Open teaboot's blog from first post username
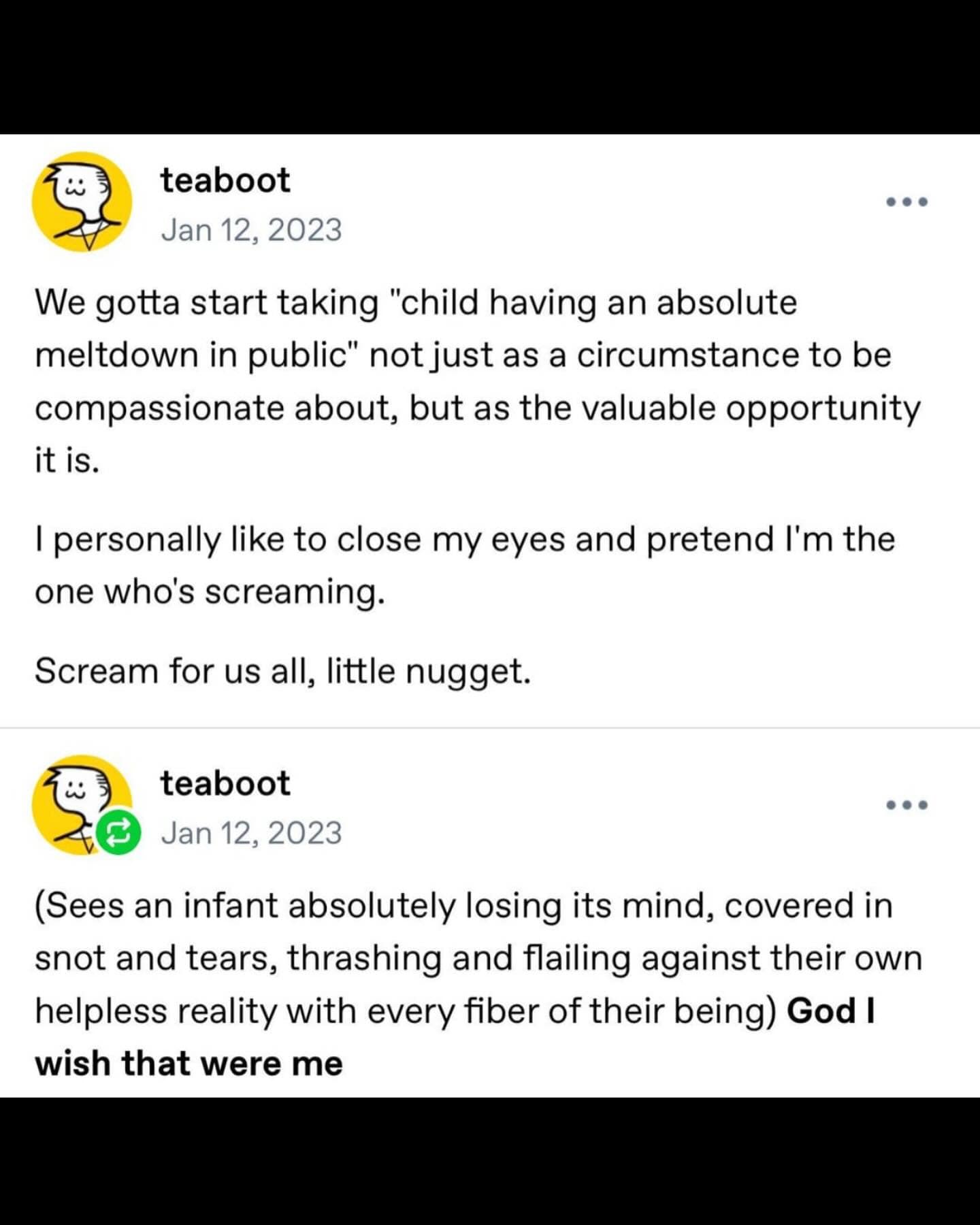This screenshot has height=1225, width=980. tap(225, 180)
